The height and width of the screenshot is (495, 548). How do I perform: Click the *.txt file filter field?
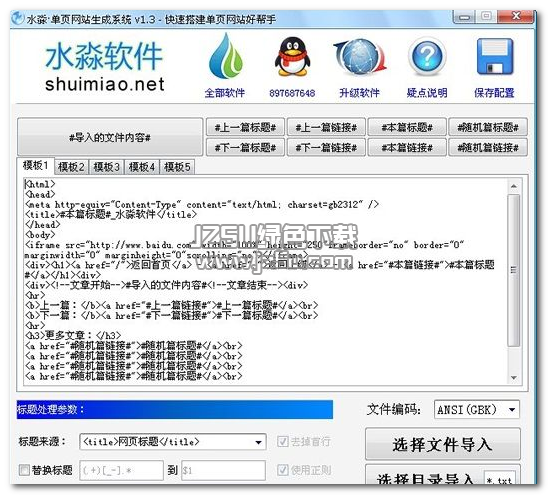click(x=500, y=478)
